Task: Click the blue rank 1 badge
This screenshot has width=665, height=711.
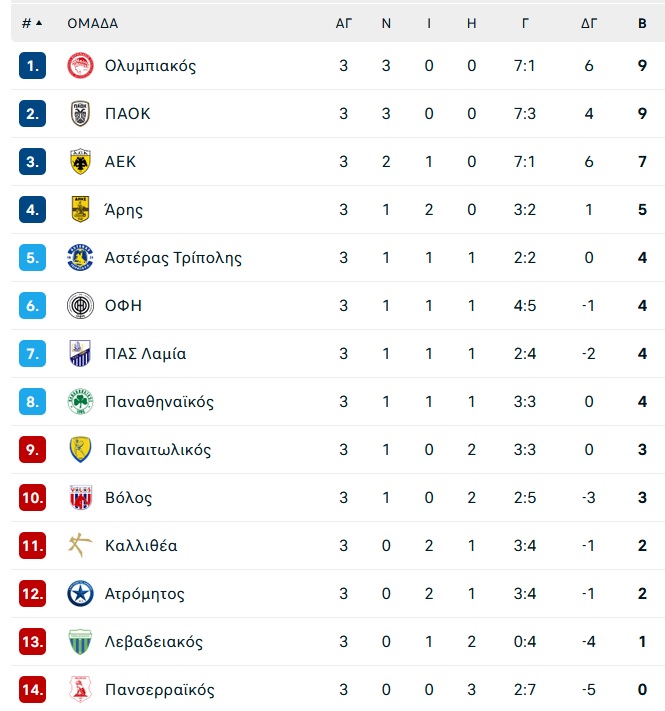Action: [x=32, y=66]
